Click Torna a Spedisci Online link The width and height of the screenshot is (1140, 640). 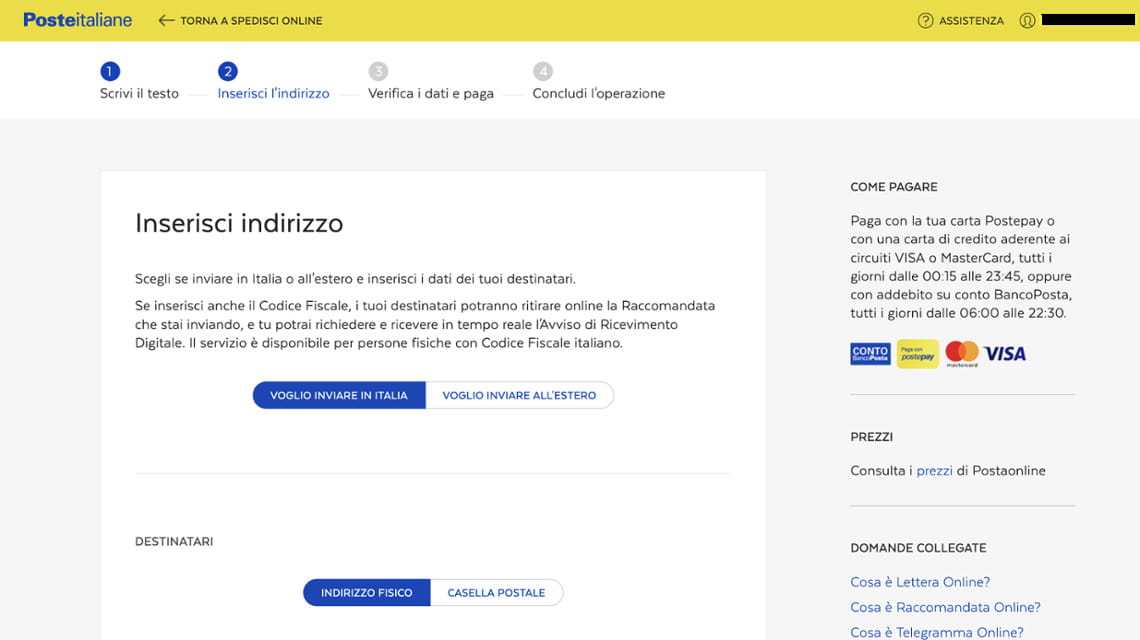[251, 20]
